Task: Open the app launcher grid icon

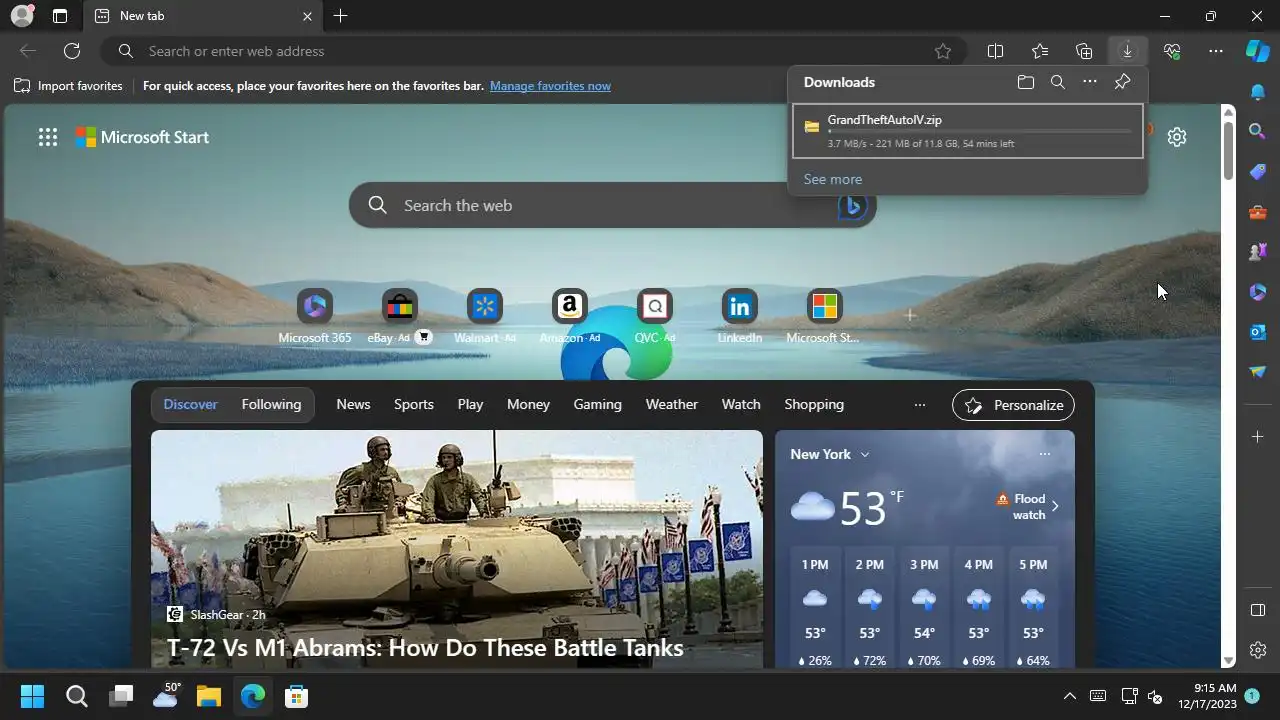Action: point(48,137)
